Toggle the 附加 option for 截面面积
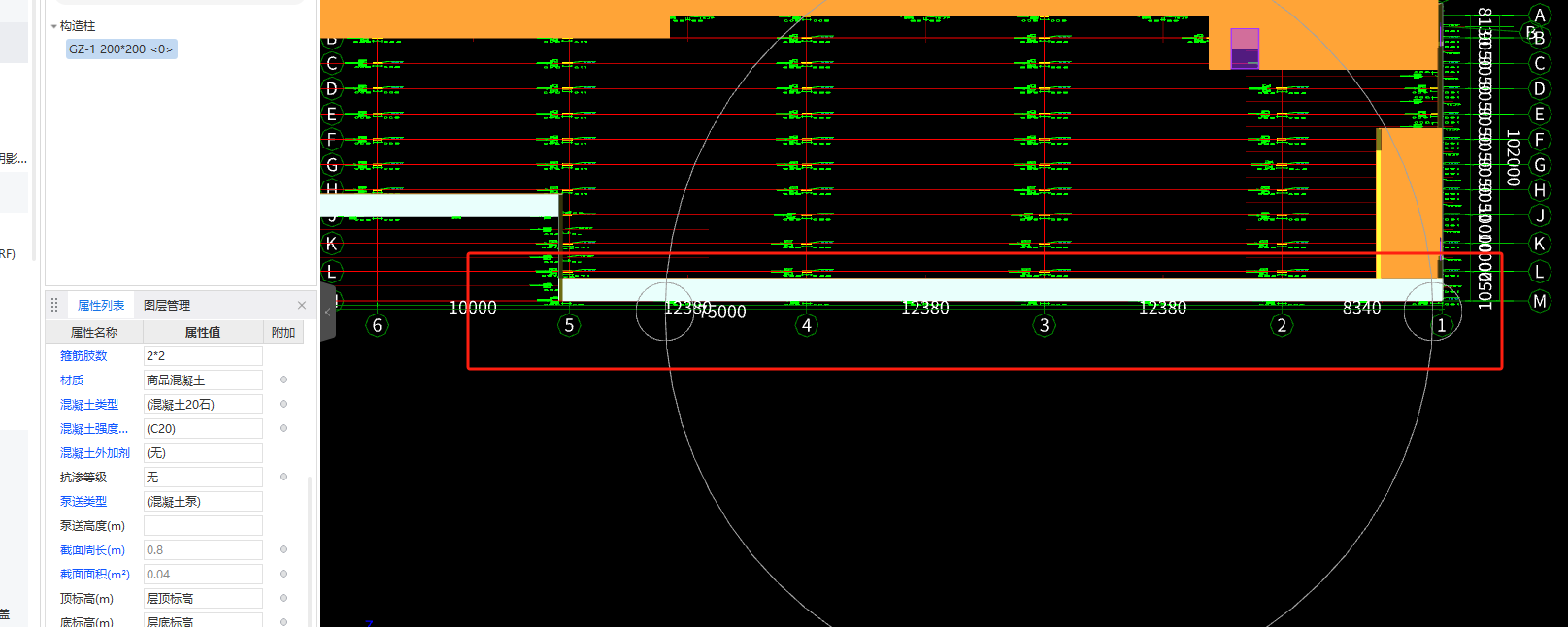Screen dimensions: 1568x627 (284, 574)
